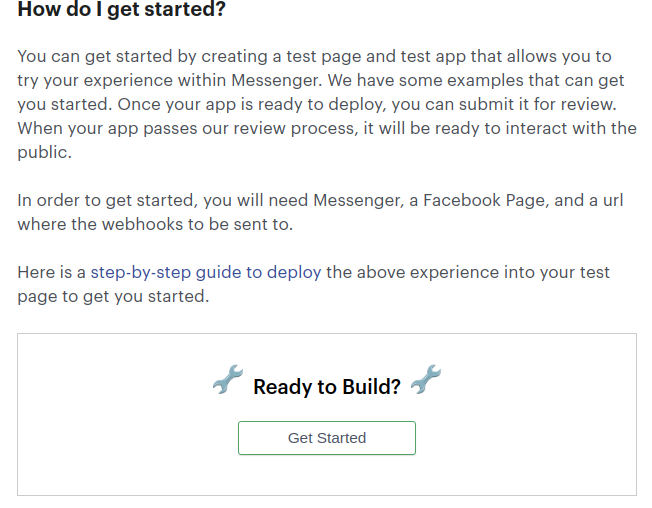Open the step-by-step guide to deploy link
Image resolution: width=652 pixels, height=508 pixels.
coord(206,272)
